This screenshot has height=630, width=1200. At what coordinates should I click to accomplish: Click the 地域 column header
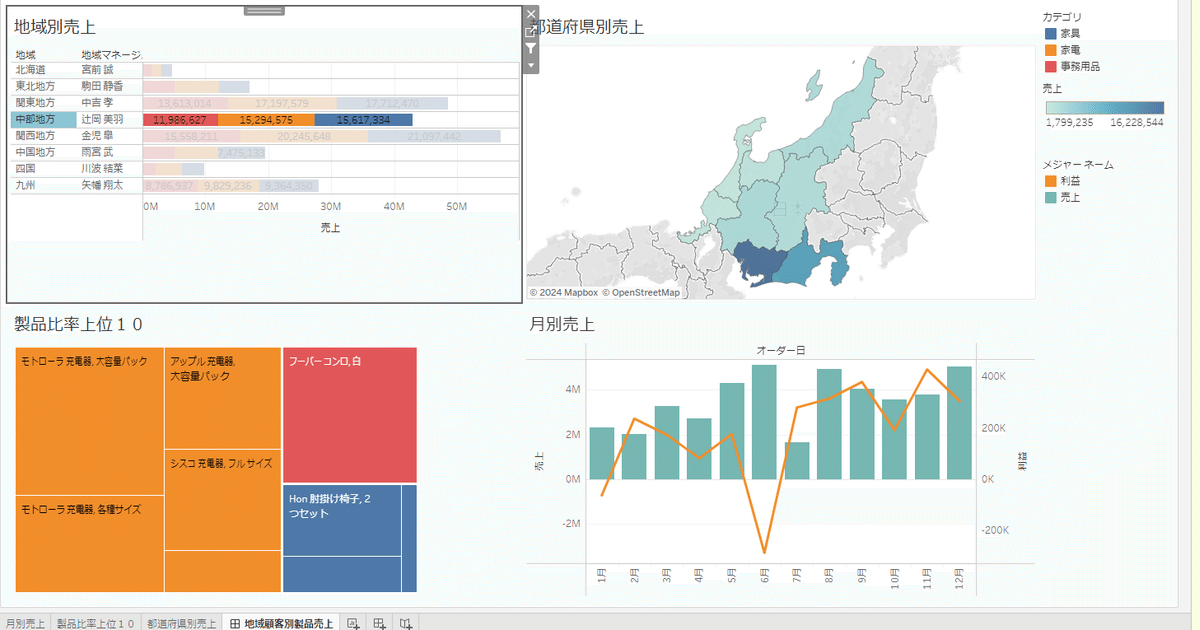[25, 54]
